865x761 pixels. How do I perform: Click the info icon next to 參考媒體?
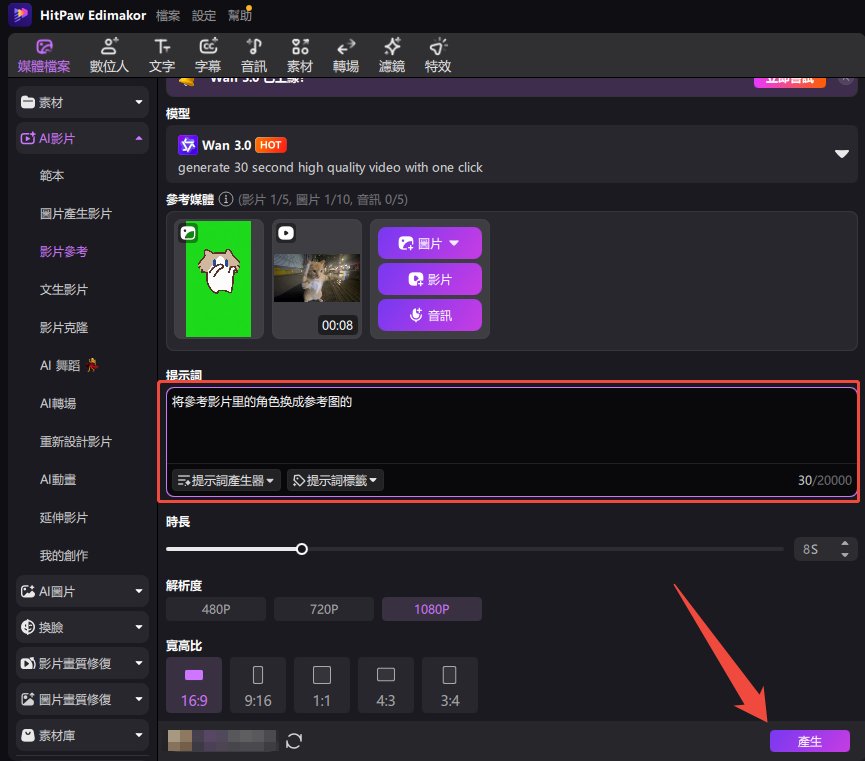click(x=226, y=199)
